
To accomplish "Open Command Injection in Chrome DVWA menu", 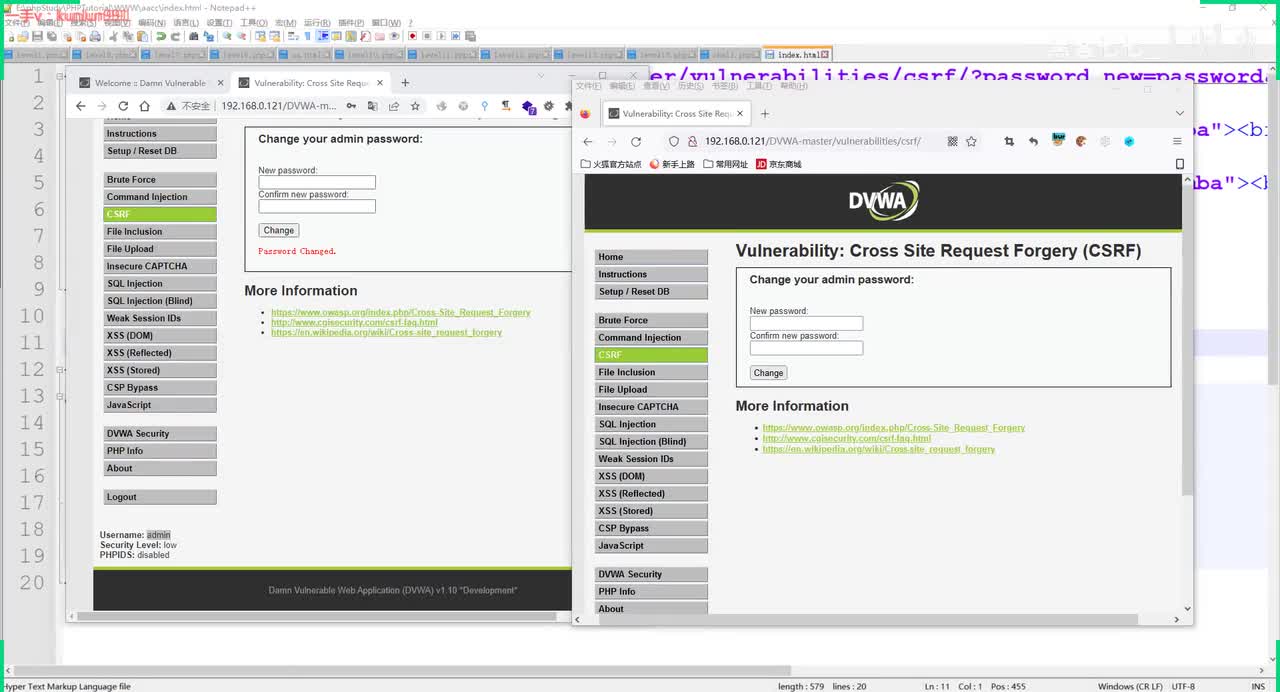I will pyautogui.click(x=160, y=197).
